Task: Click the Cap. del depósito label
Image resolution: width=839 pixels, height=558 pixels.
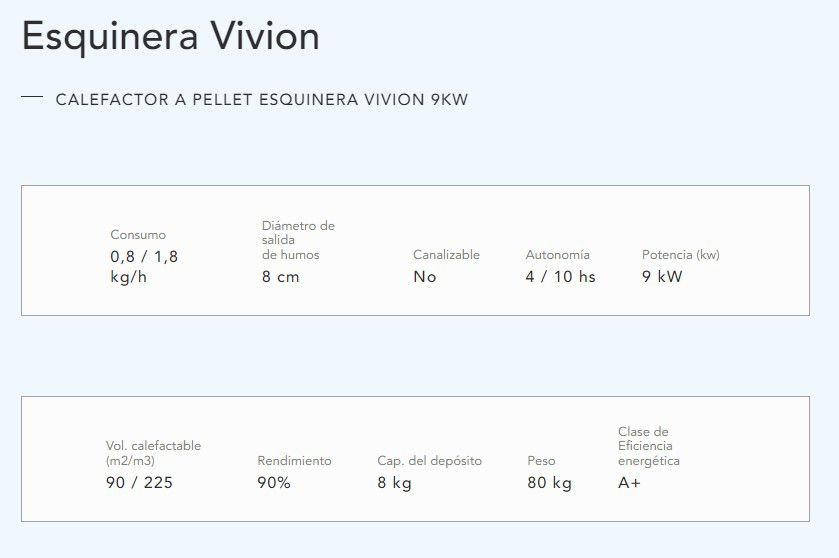Action: (x=430, y=461)
